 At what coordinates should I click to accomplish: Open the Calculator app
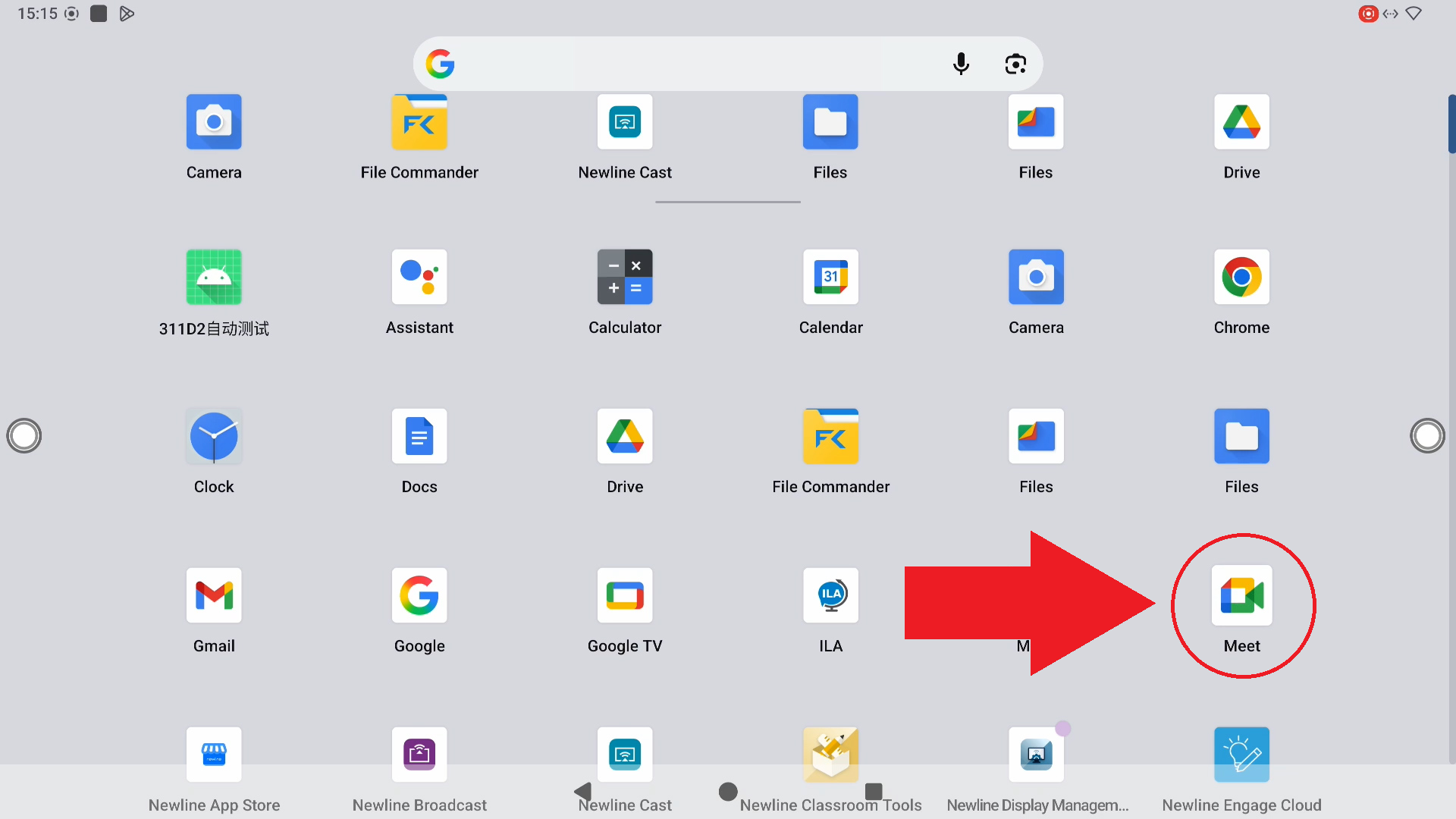(x=625, y=278)
